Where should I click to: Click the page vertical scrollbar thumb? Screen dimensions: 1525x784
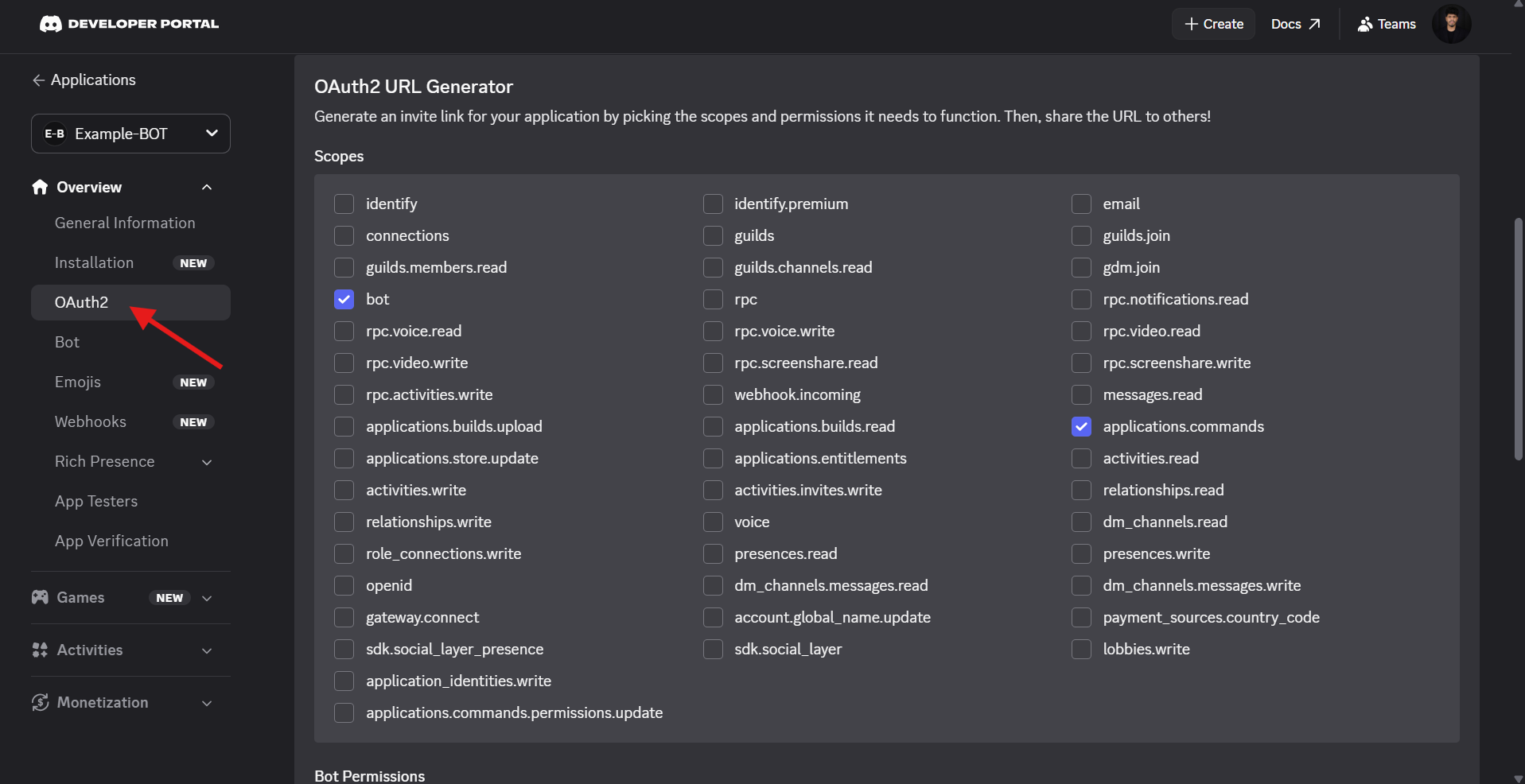1519,339
